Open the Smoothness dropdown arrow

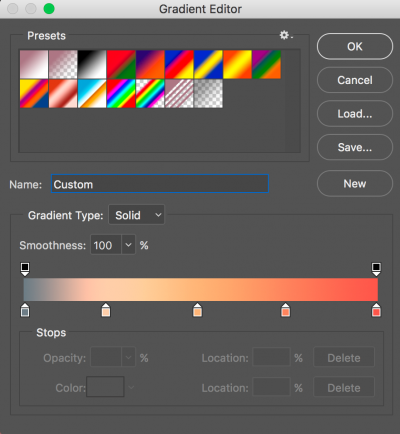(128, 245)
